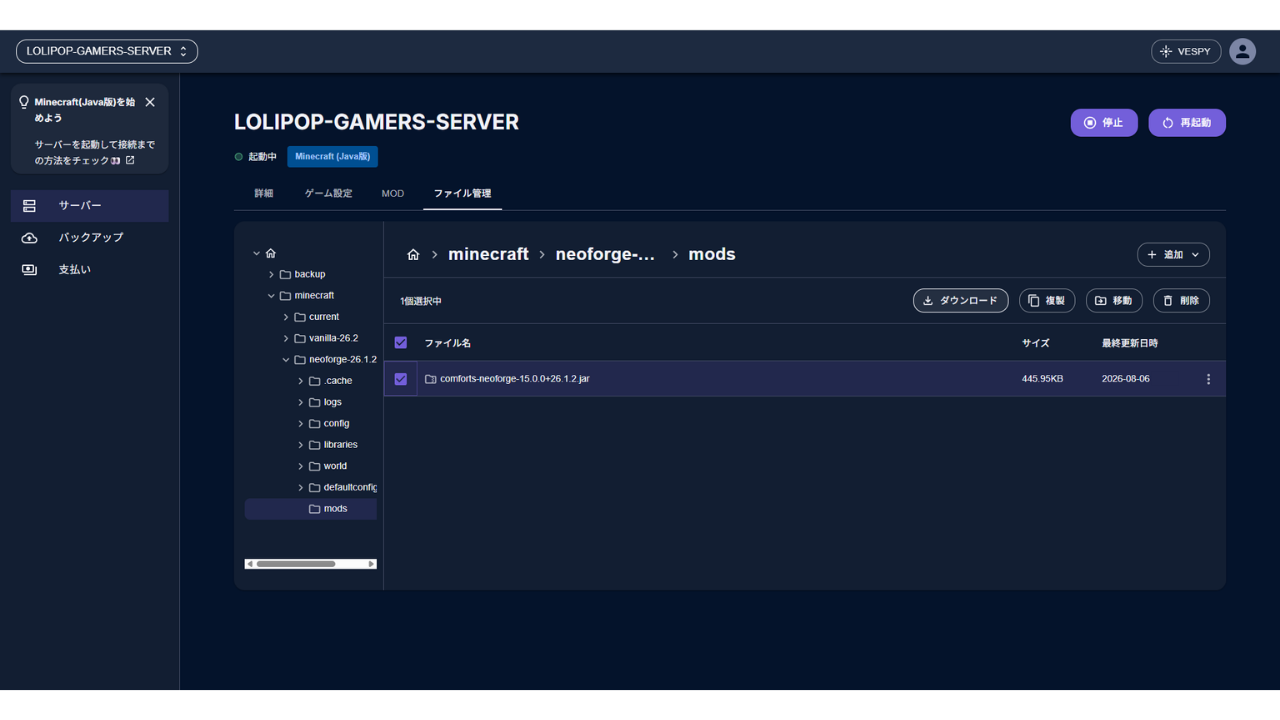Select the config folder in tree
Image resolution: width=1280 pixels, height=720 pixels.
[x=329, y=424]
